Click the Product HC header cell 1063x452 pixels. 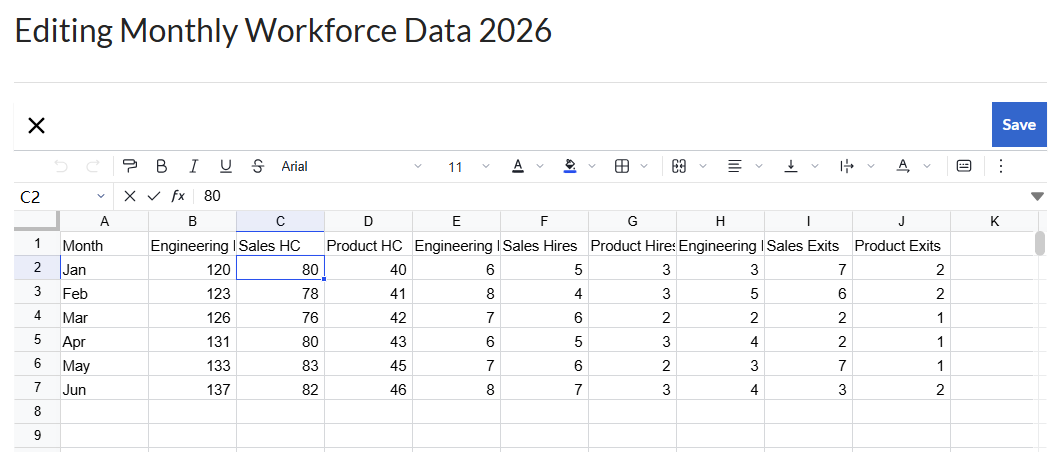click(368, 245)
